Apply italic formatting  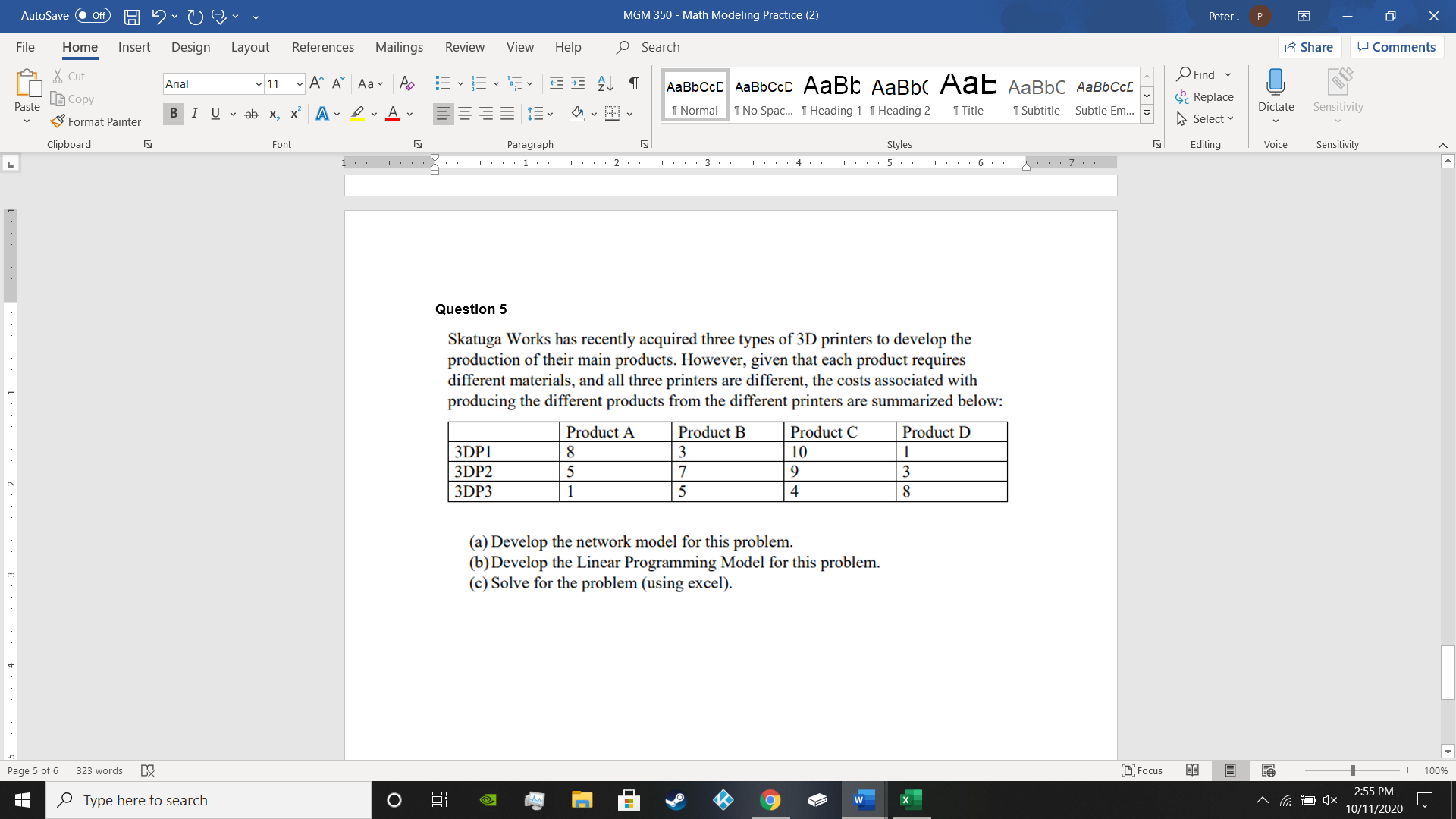coord(195,114)
